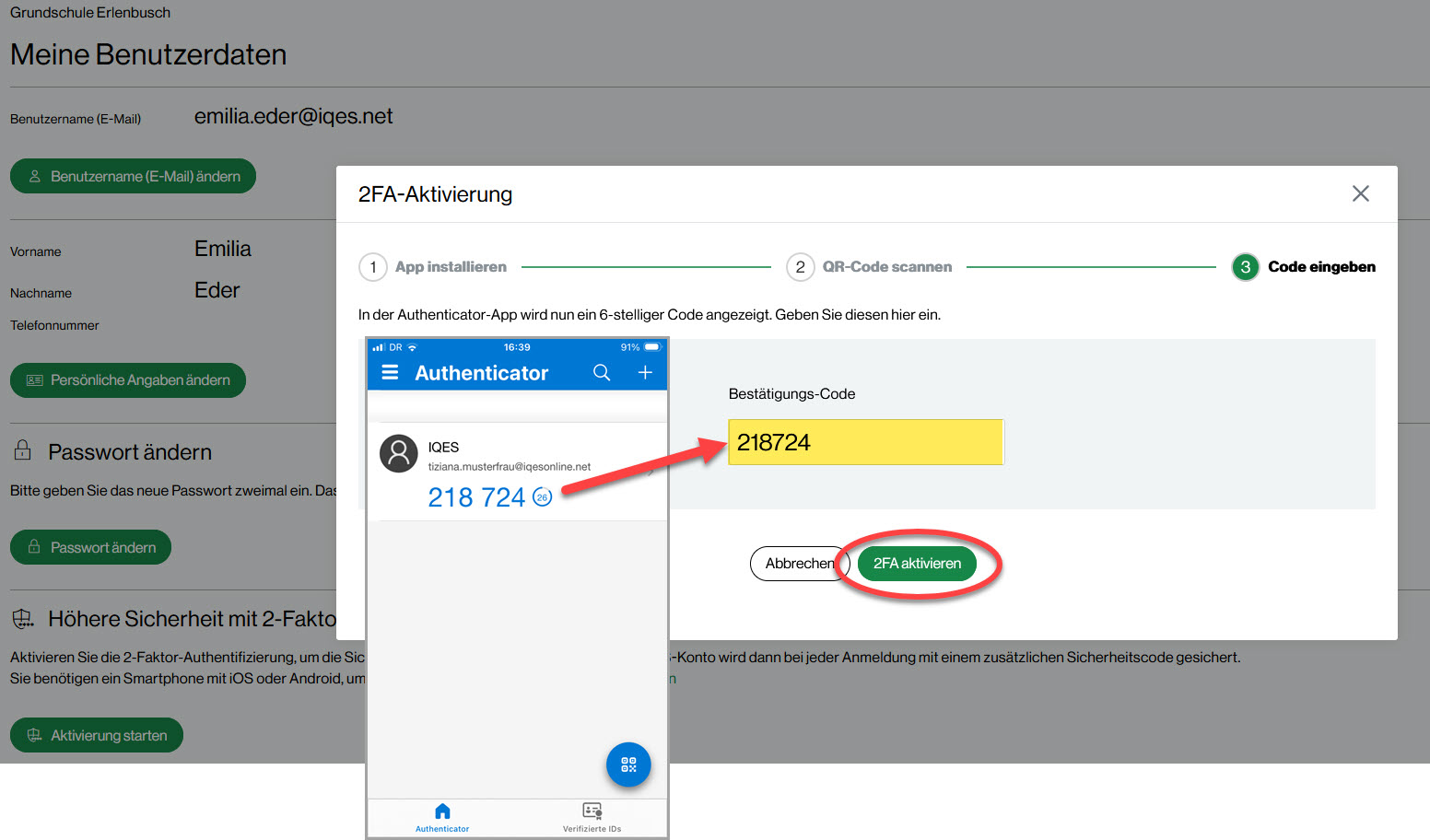Click the Authenticator hamburger menu icon
The image size is (1430, 840).
pyautogui.click(x=390, y=373)
